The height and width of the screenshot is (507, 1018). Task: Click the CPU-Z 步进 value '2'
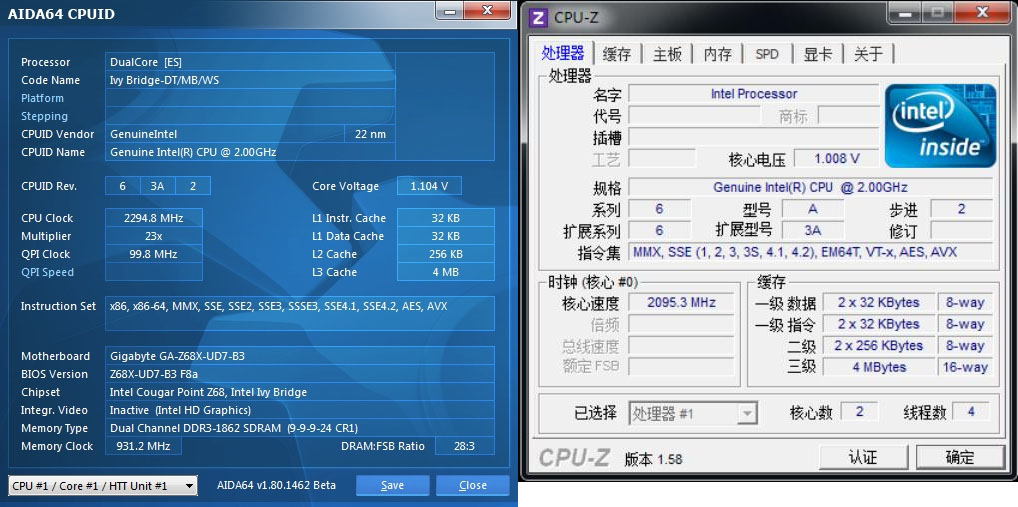point(962,208)
